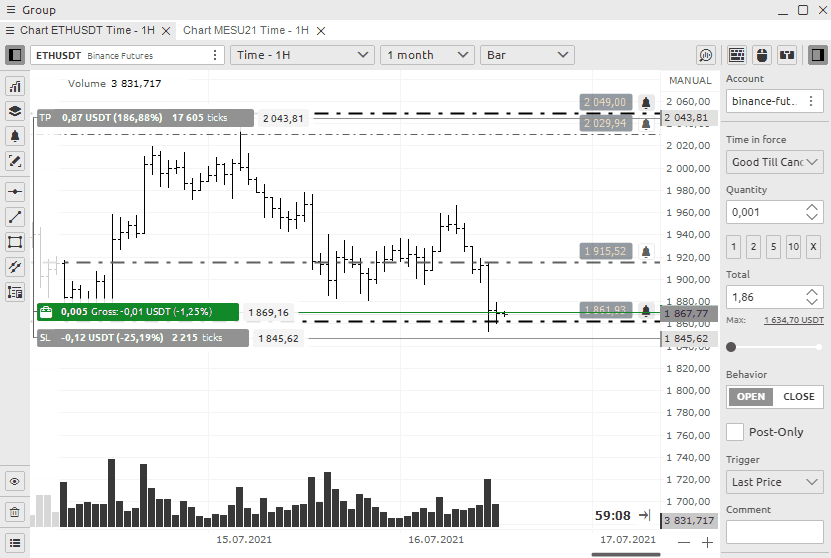
Task: Click the trash icon to delete drawings
Action: pos(15,512)
